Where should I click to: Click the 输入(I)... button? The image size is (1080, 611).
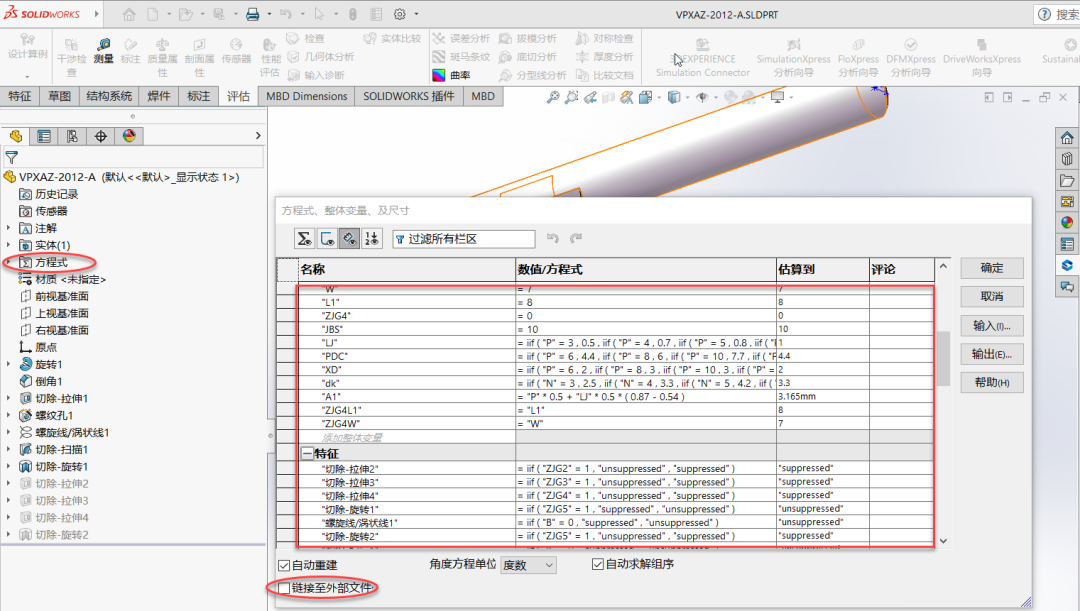pos(992,326)
